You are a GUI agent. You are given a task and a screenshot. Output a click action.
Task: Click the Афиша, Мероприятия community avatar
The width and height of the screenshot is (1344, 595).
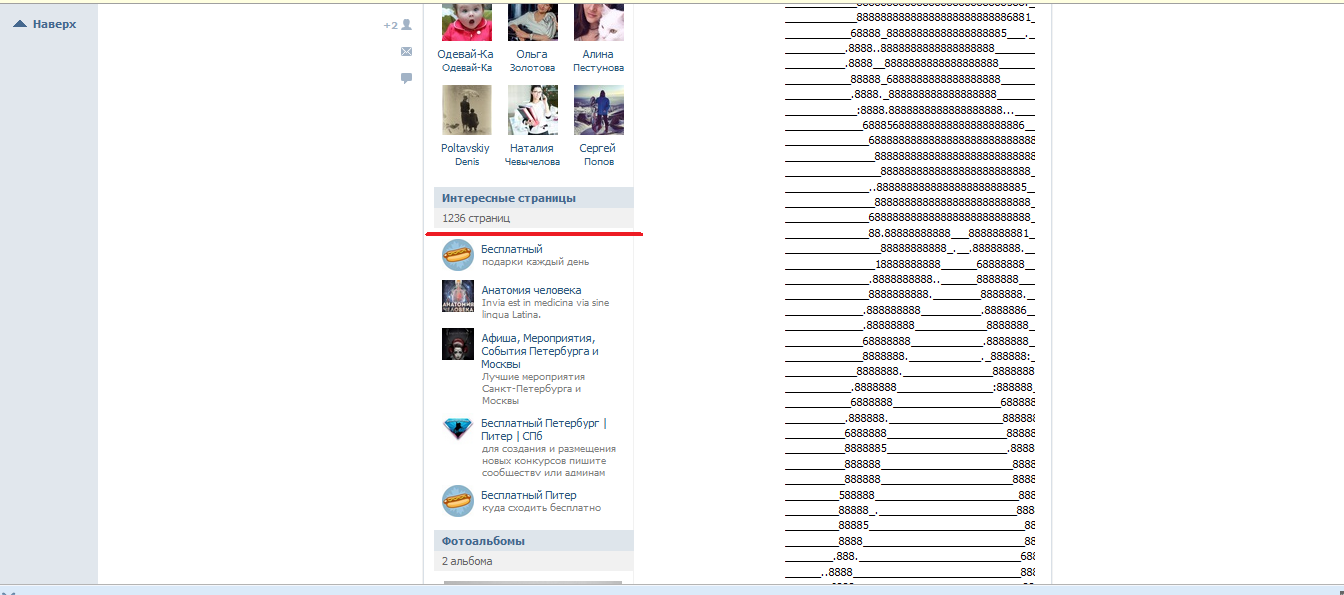click(457, 344)
